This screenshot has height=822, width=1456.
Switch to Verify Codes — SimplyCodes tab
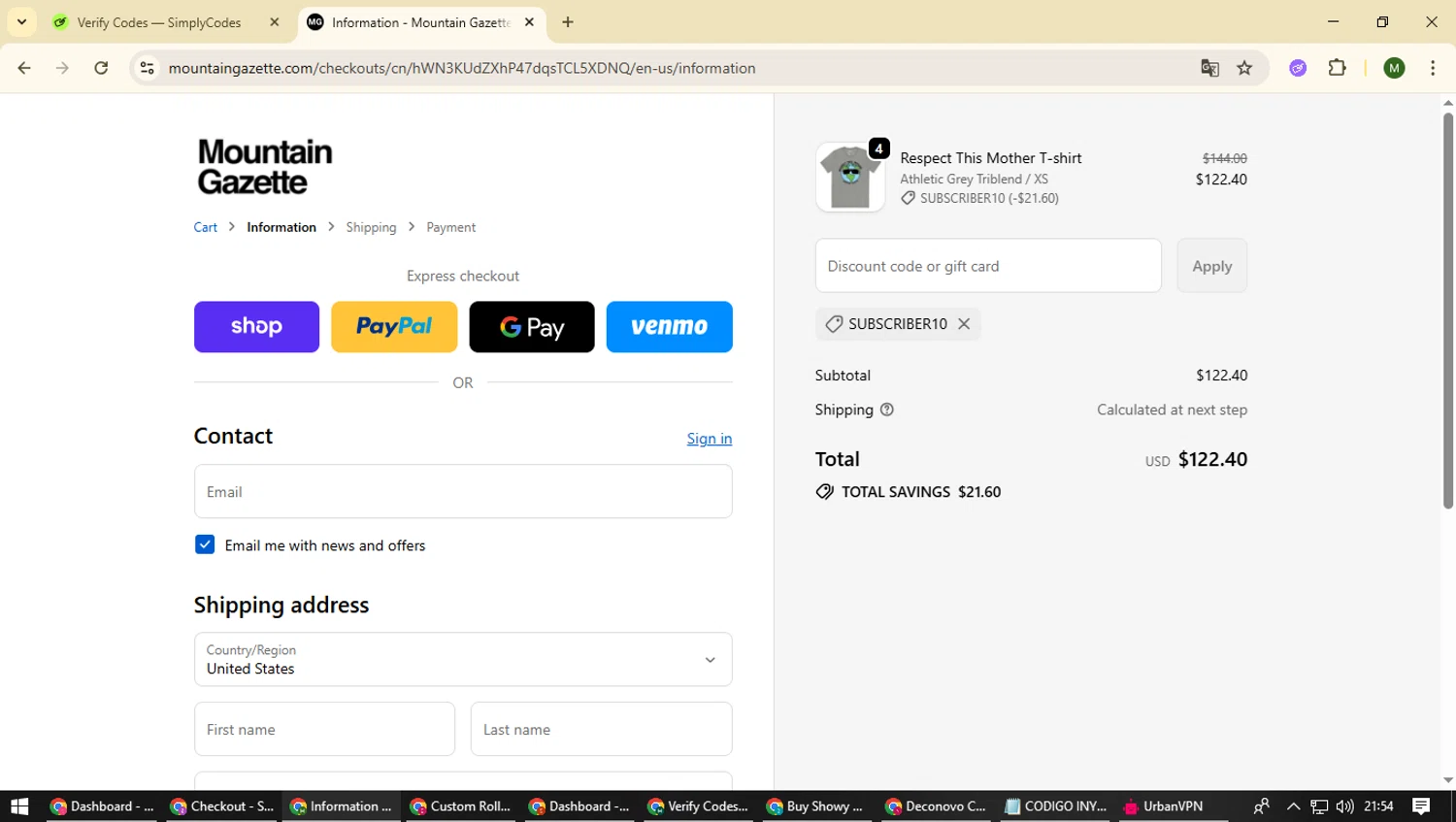pyautogui.click(x=159, y=22)
